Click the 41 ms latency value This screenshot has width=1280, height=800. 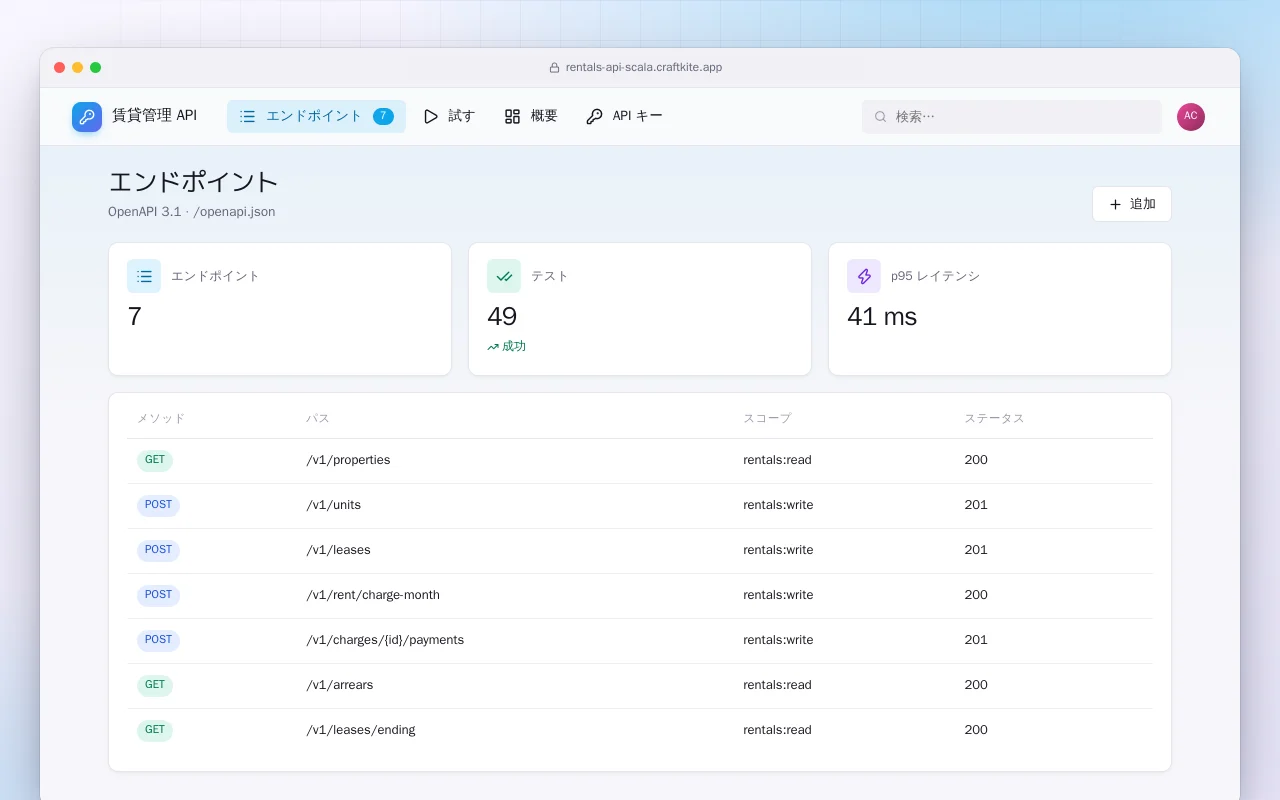[882, 317]
